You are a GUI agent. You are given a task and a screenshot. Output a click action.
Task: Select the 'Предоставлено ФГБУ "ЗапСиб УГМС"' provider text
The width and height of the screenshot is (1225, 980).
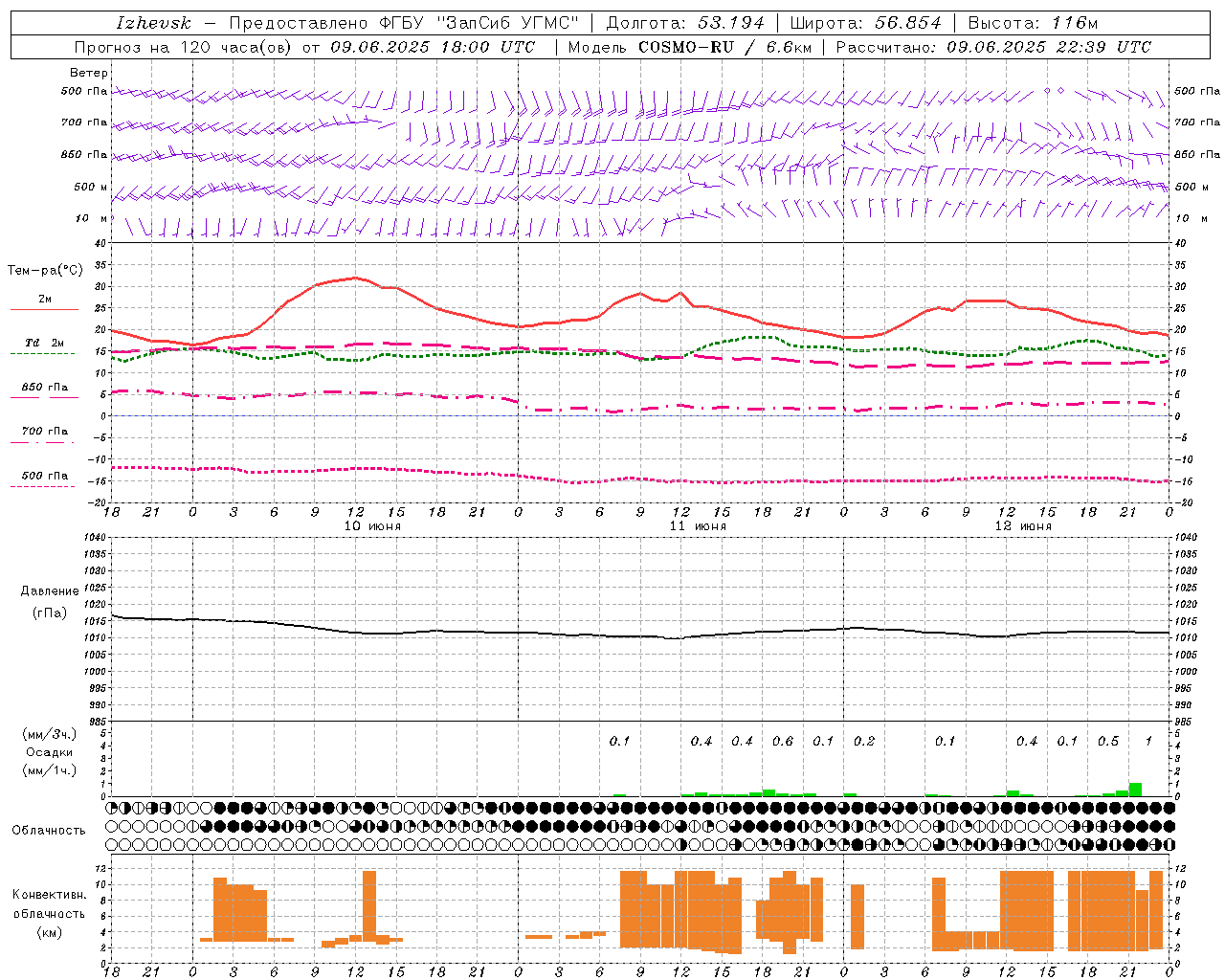tap(404, 23)
